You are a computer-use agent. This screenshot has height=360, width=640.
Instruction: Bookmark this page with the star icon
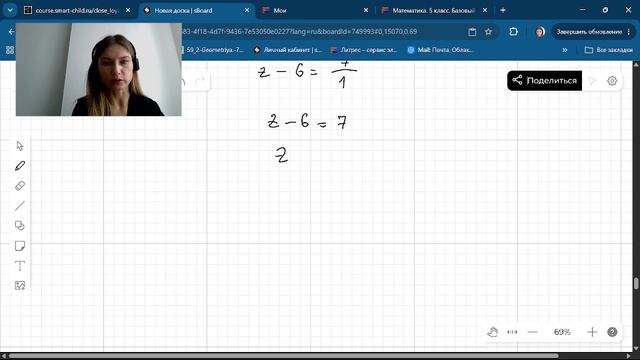point(488,31)
